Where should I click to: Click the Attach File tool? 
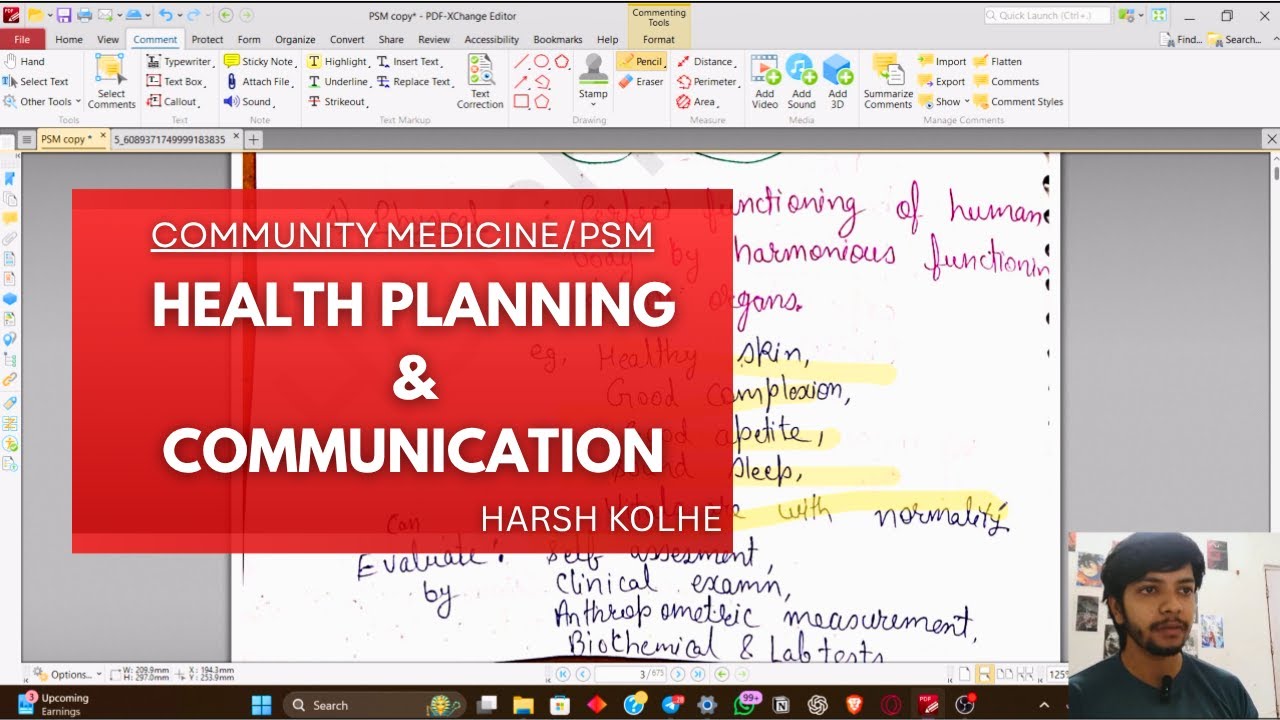[x=258, y=82]
